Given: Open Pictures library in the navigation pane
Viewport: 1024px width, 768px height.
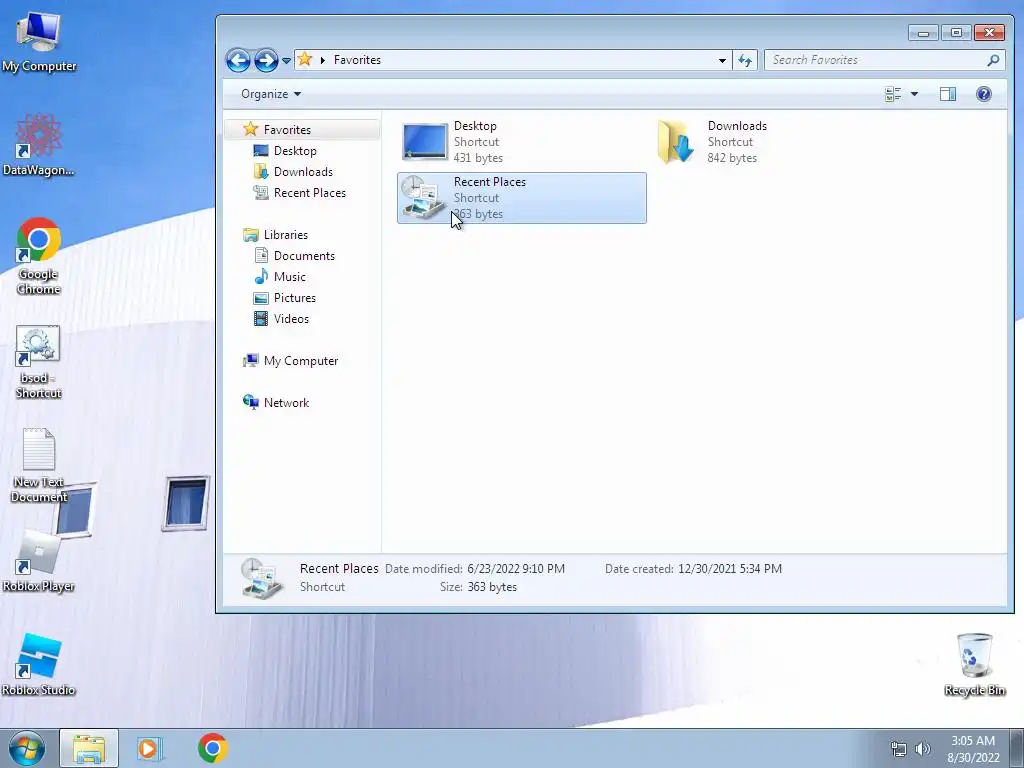Looking at the screenshot, I should tap(295, 298).
